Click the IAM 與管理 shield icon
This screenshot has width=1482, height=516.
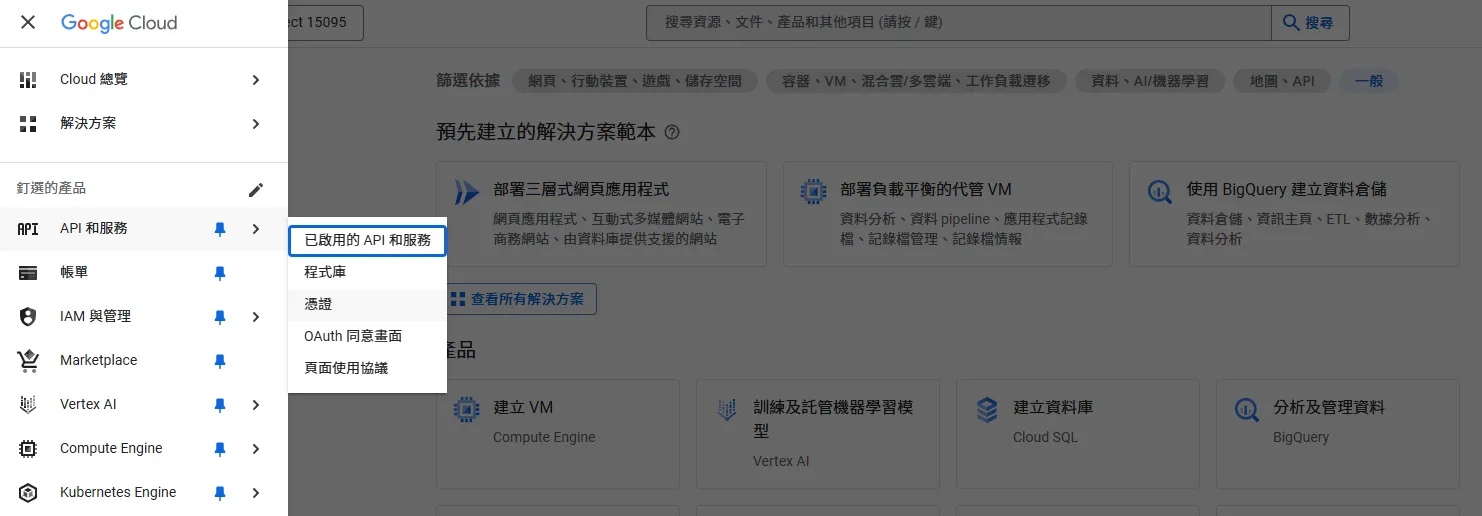pos(28,317)
